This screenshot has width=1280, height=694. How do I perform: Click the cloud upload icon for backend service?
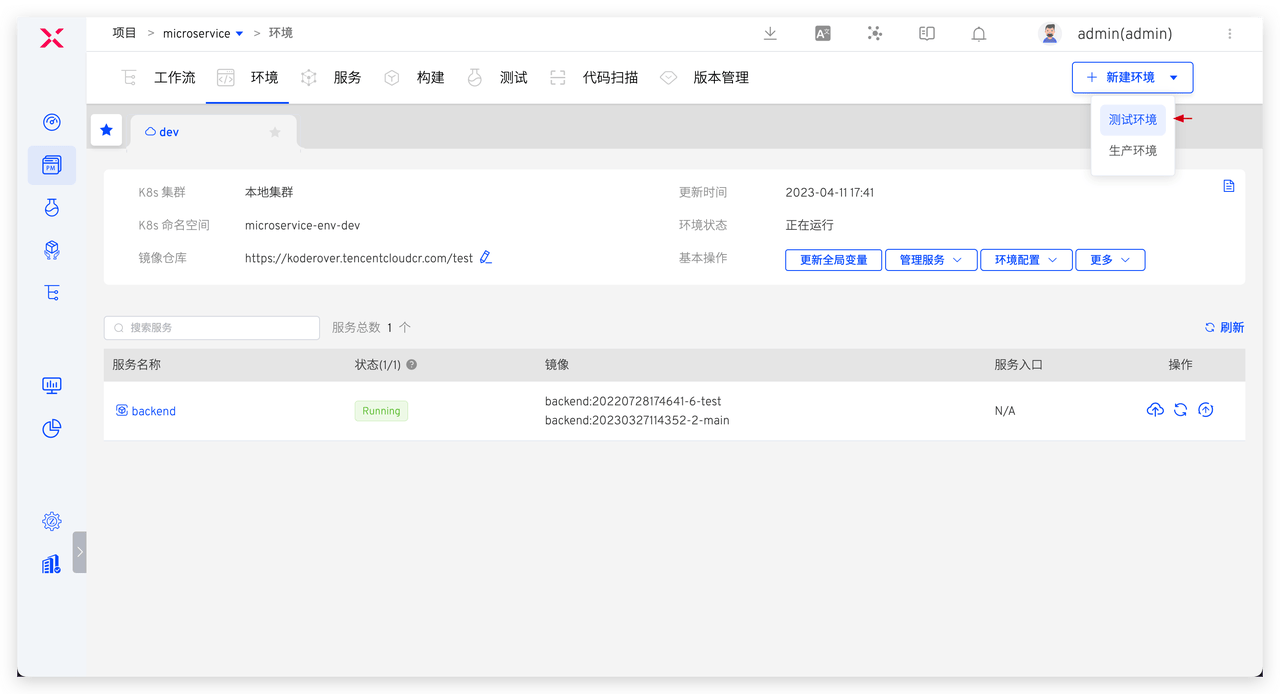(1155, 409)
